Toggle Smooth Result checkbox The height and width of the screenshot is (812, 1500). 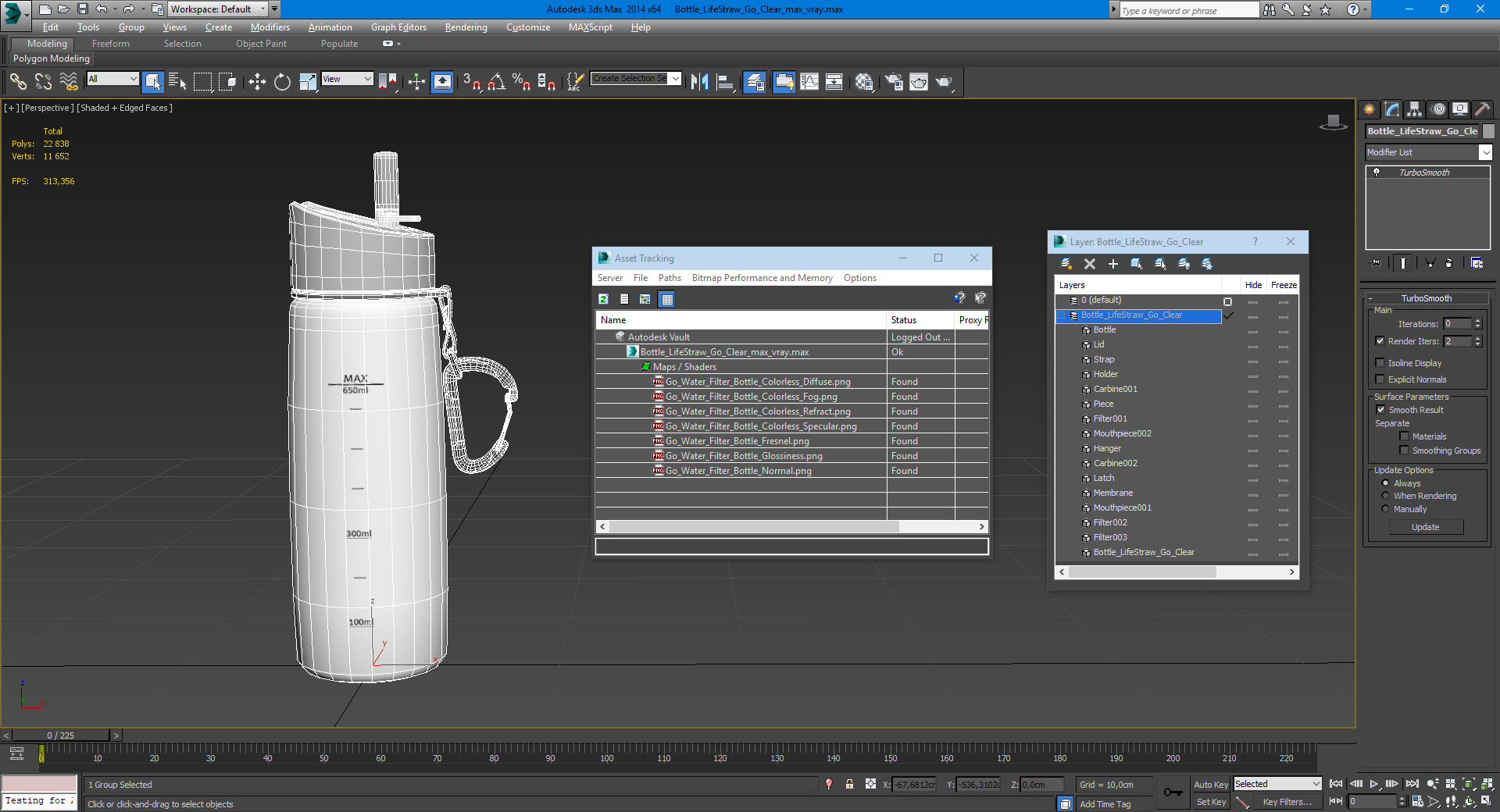pos(1380,409)
